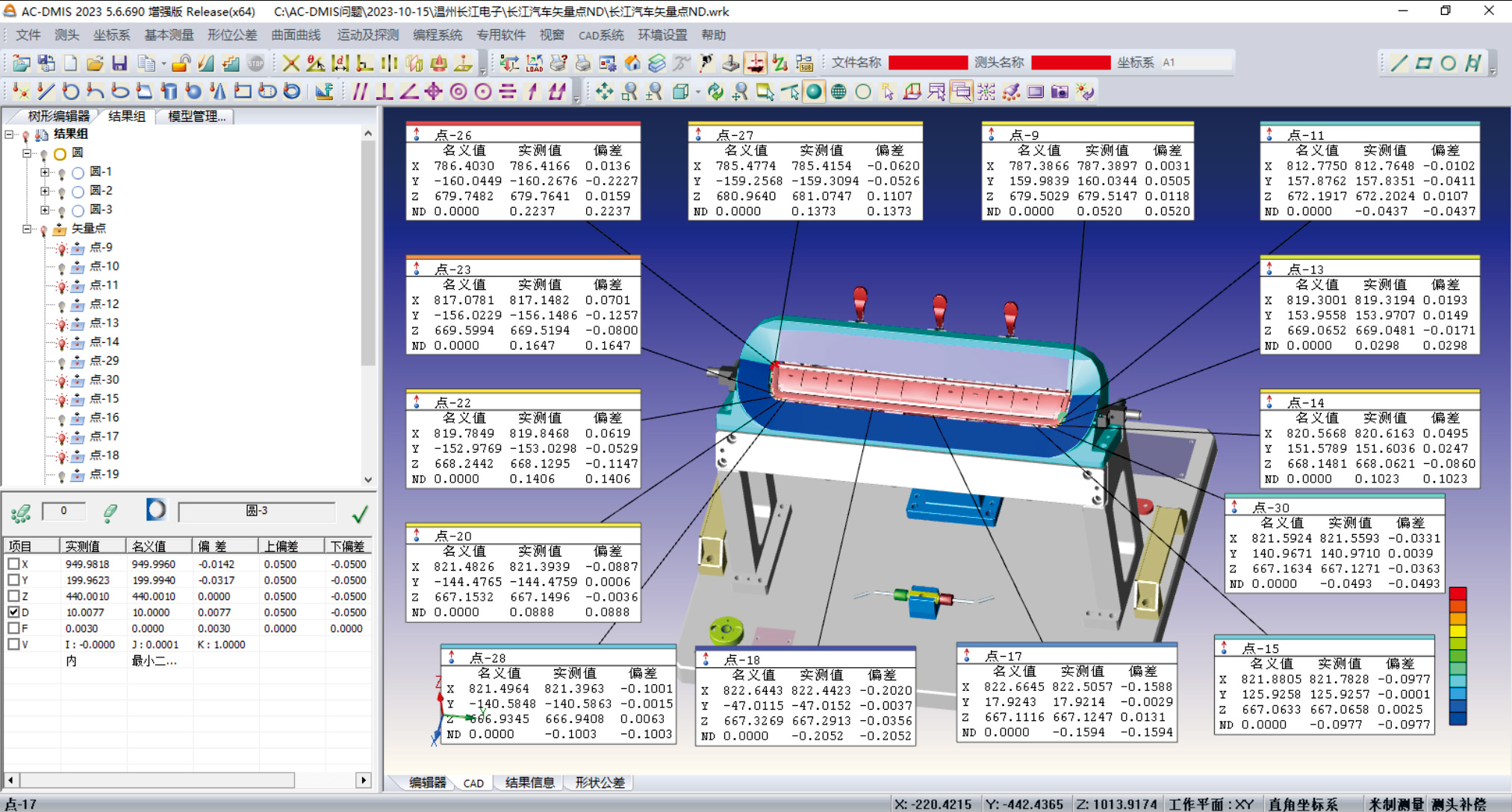
Task: Collapse the 矢量点 tree group
Action: point(27,229)
